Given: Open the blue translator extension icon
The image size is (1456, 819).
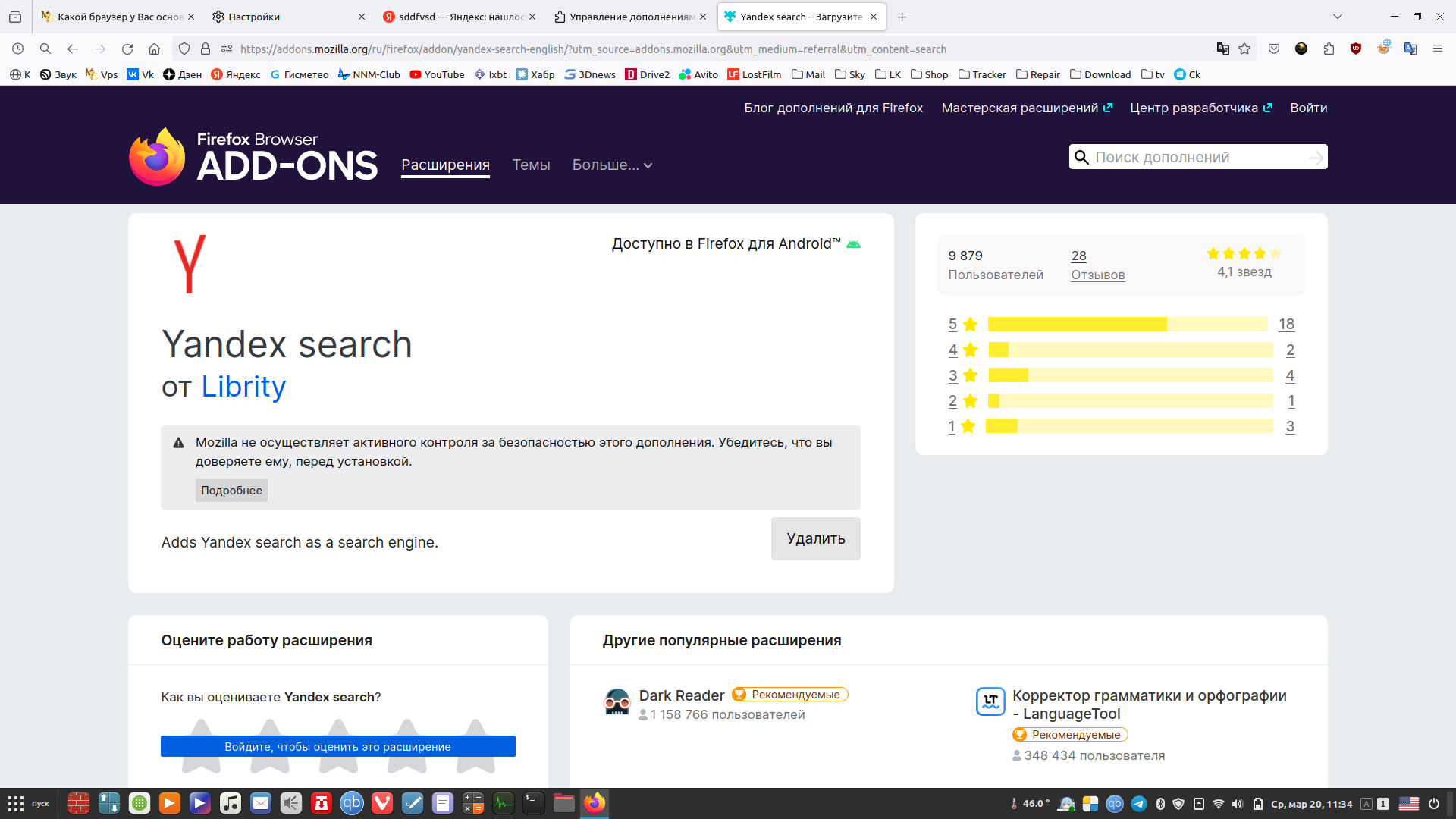Looking at the screenshot, I should tap(1410, 49).
